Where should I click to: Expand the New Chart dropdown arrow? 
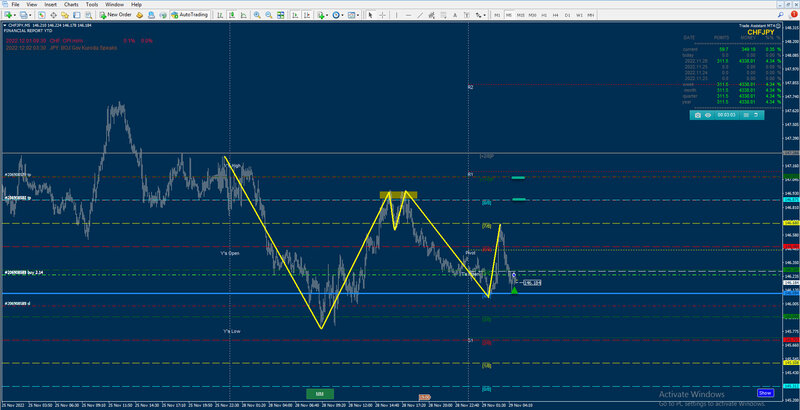pos(15,15)
